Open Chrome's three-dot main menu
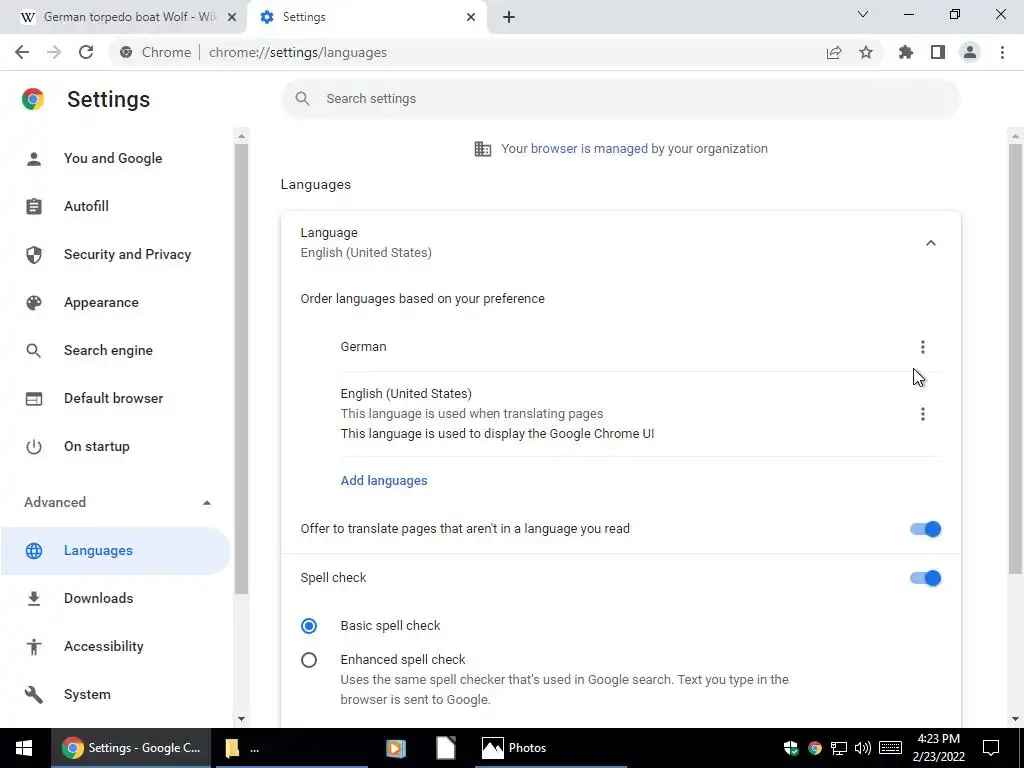 (x=1002, y=52)
